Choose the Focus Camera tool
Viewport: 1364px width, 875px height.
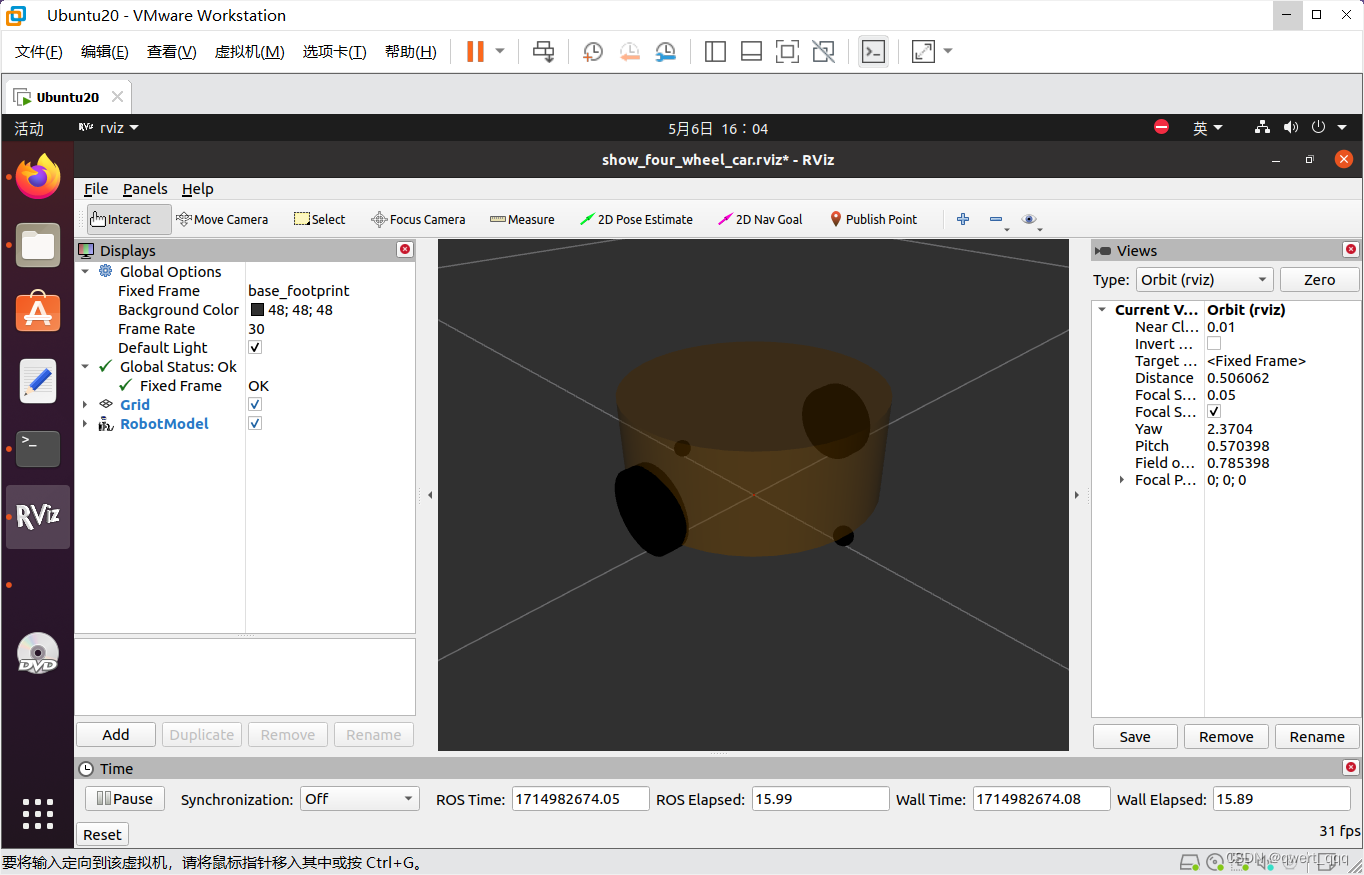417,219
